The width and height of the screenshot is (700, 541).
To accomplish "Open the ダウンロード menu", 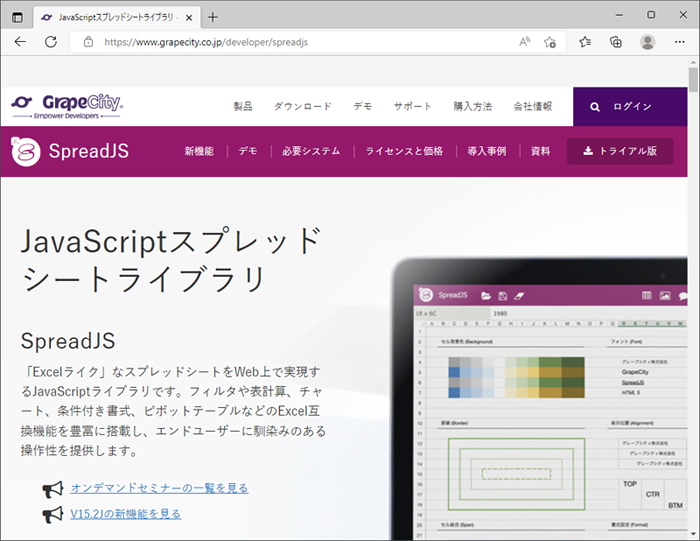I will [x=303, y=106].
